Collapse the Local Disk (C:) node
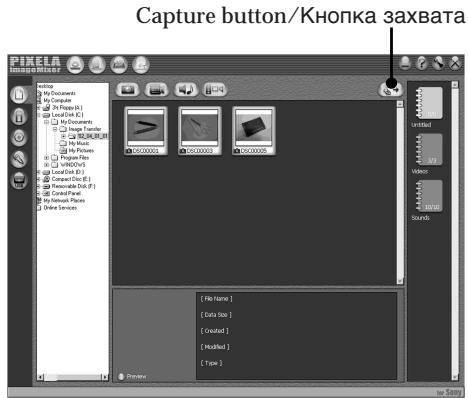468x398 pixels. tap(39, 115)
